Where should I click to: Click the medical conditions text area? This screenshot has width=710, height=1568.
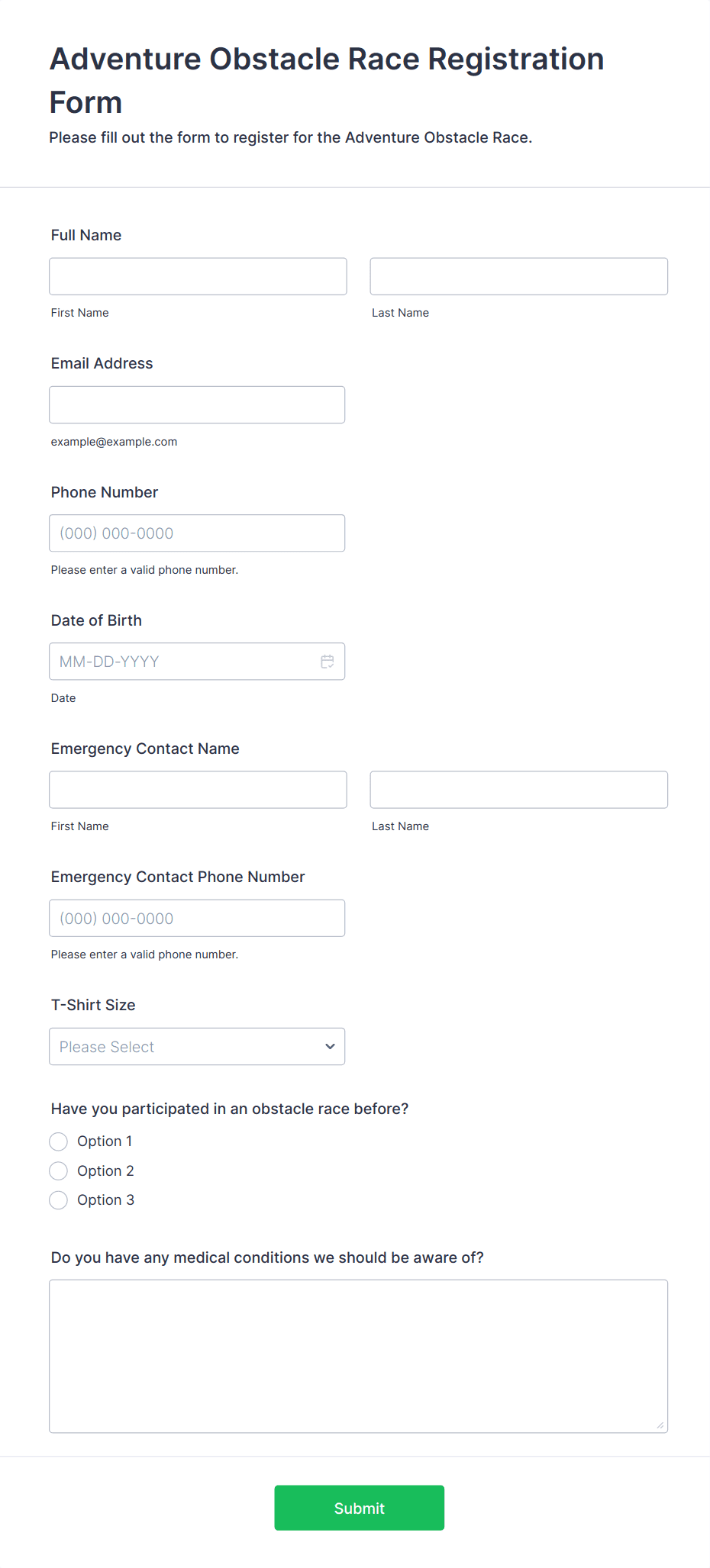358,1356
